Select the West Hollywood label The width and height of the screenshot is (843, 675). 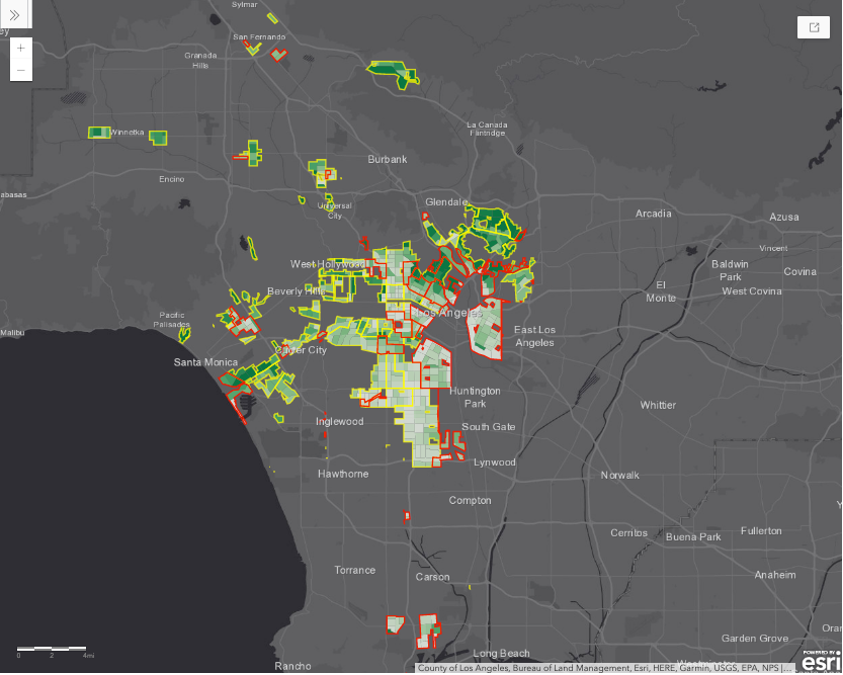tap(328, 264)
